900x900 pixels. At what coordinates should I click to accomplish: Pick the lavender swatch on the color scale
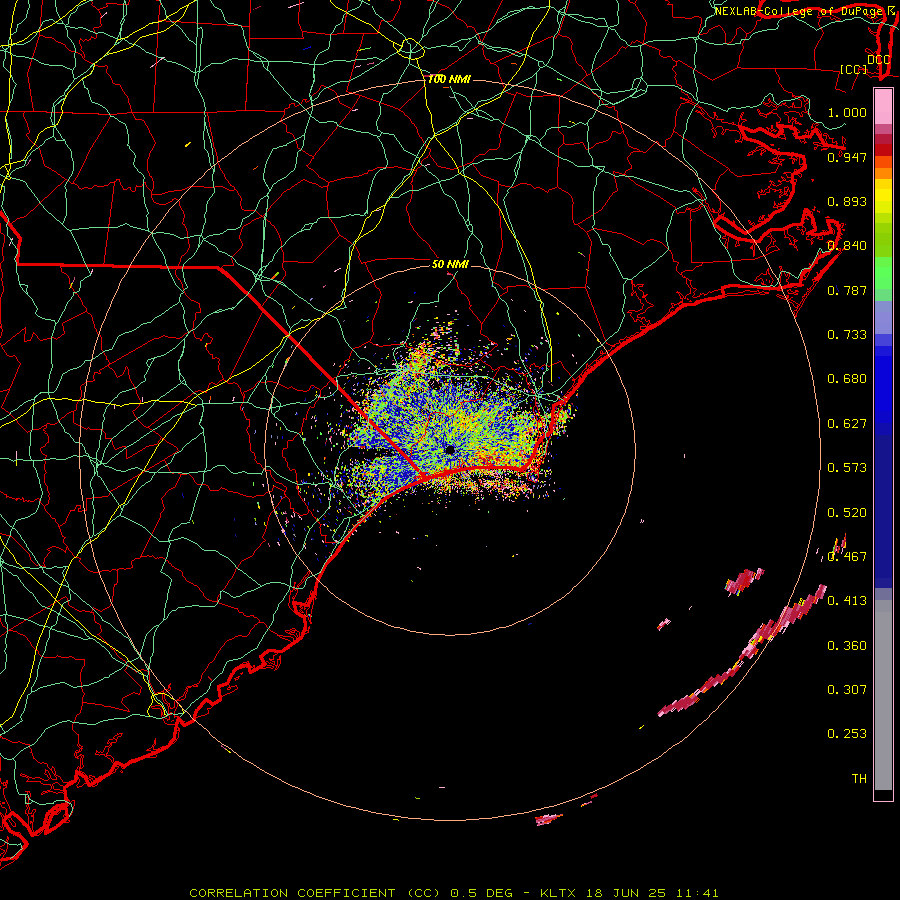(883, 317)
